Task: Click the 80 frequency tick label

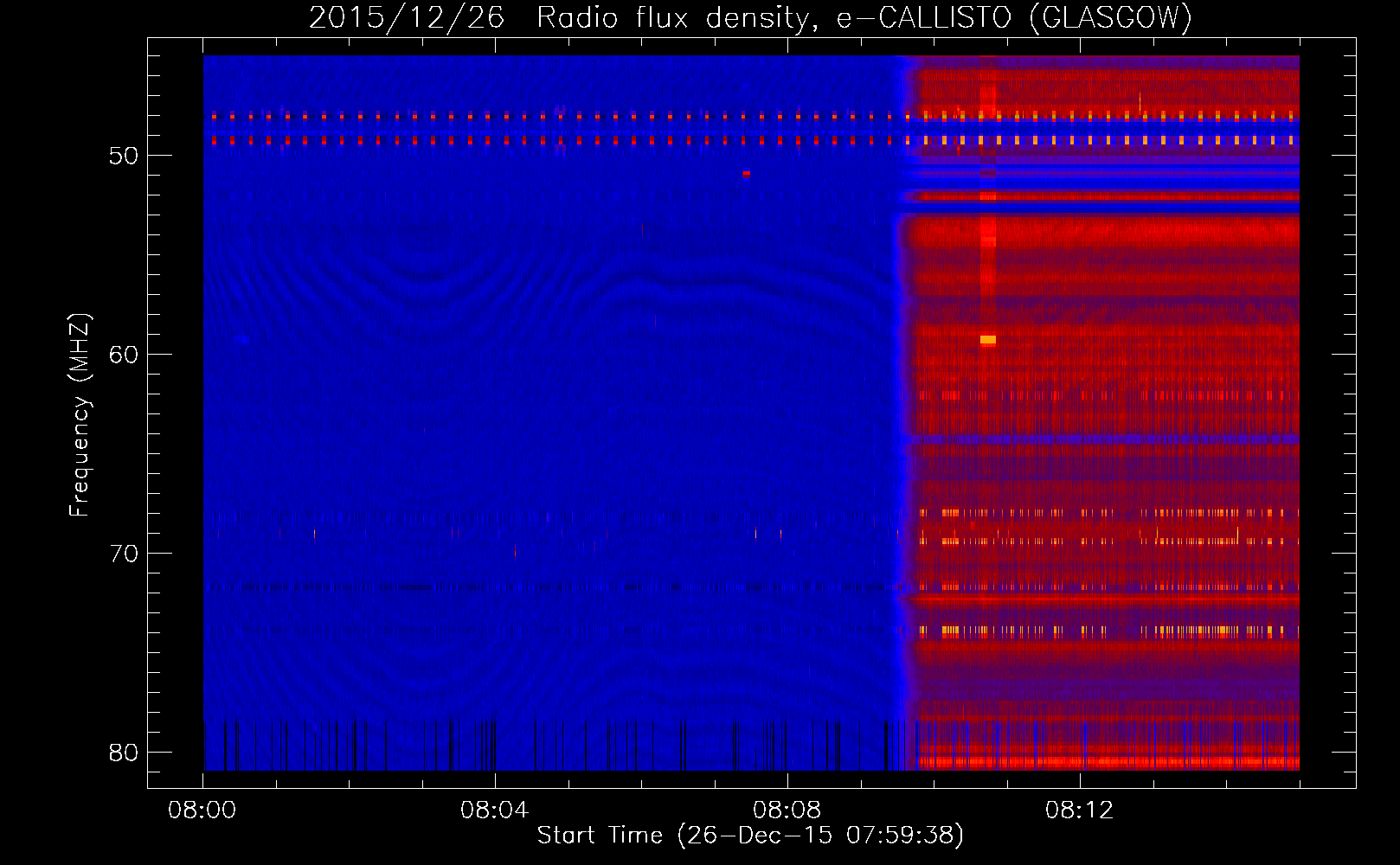Action: pos(124,753)
